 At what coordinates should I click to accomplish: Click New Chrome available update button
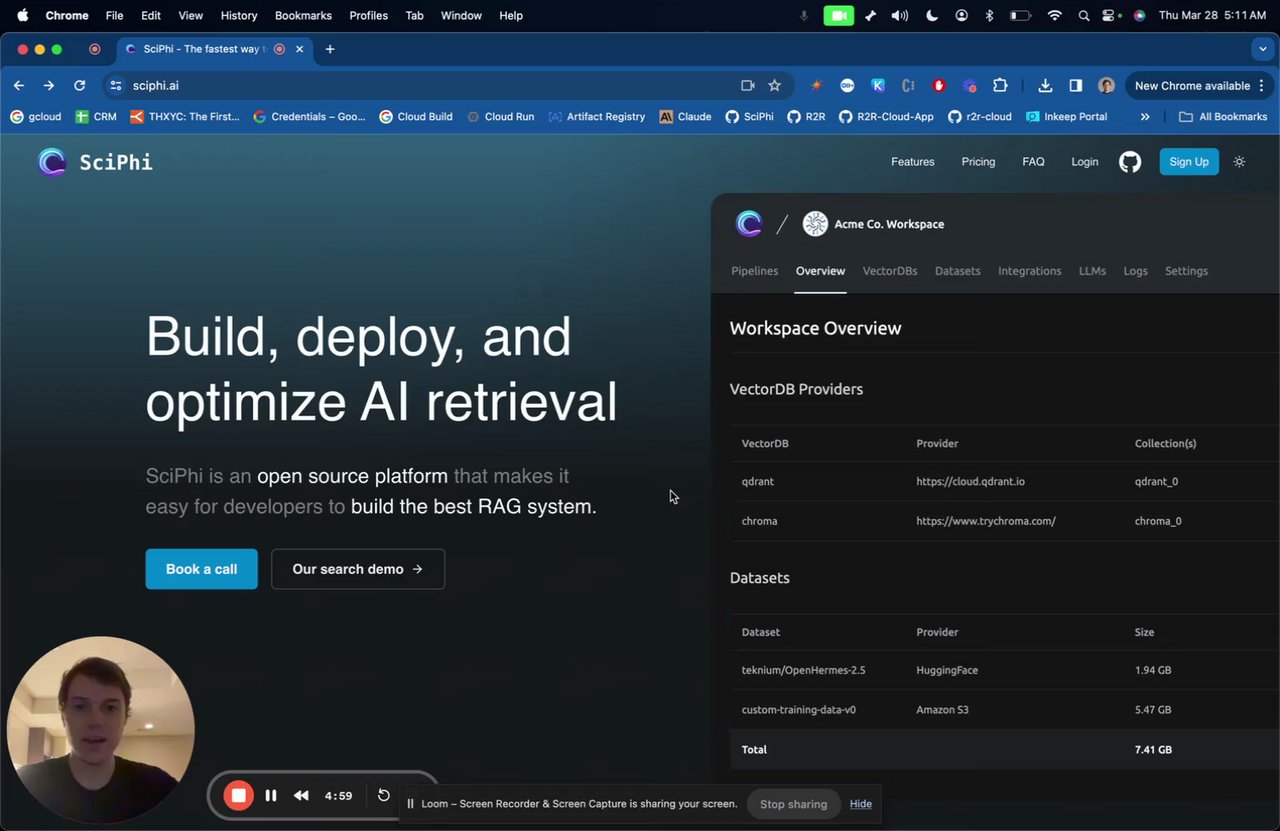[x=1199, y=86]
